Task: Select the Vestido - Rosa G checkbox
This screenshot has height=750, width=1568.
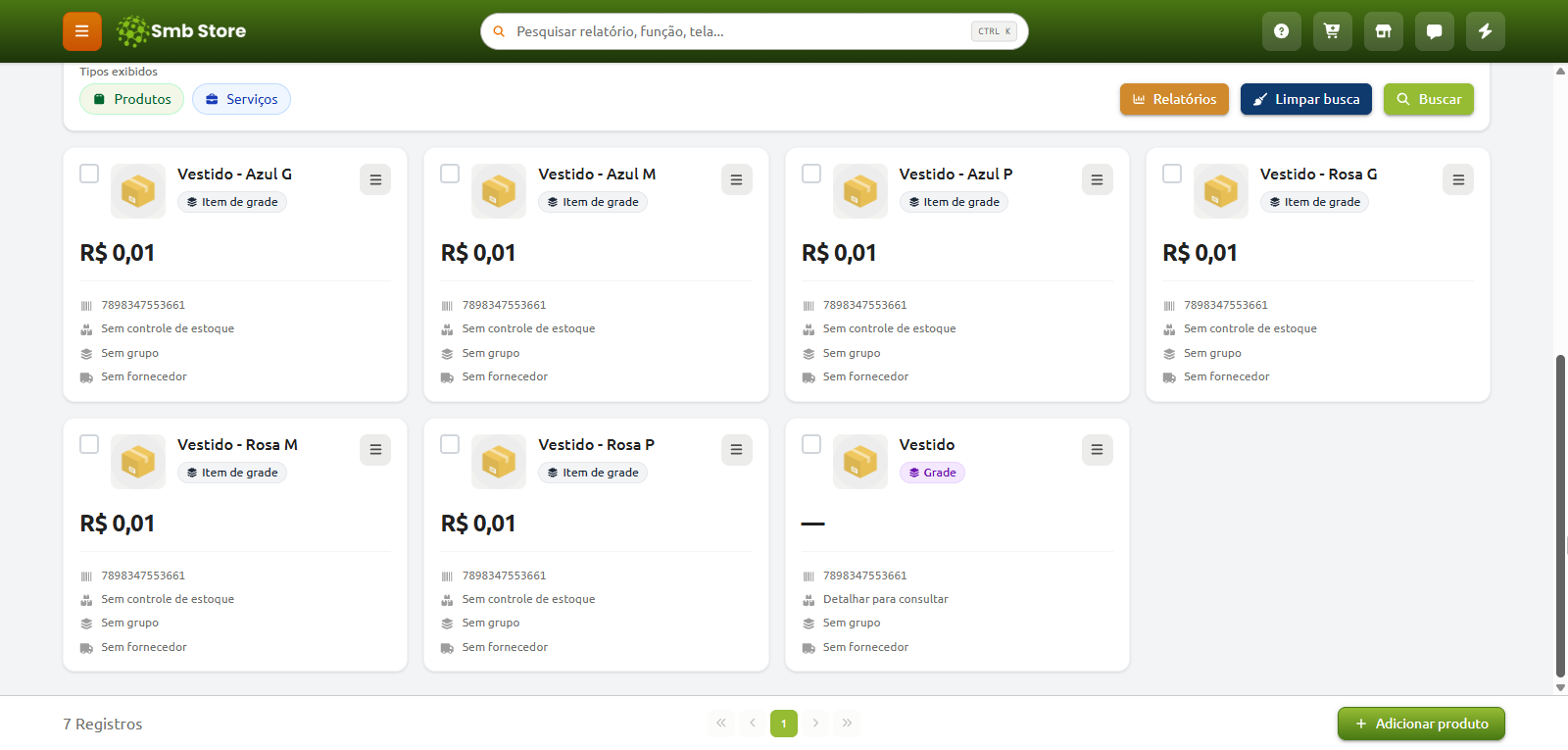Action: pos(1172,174)
